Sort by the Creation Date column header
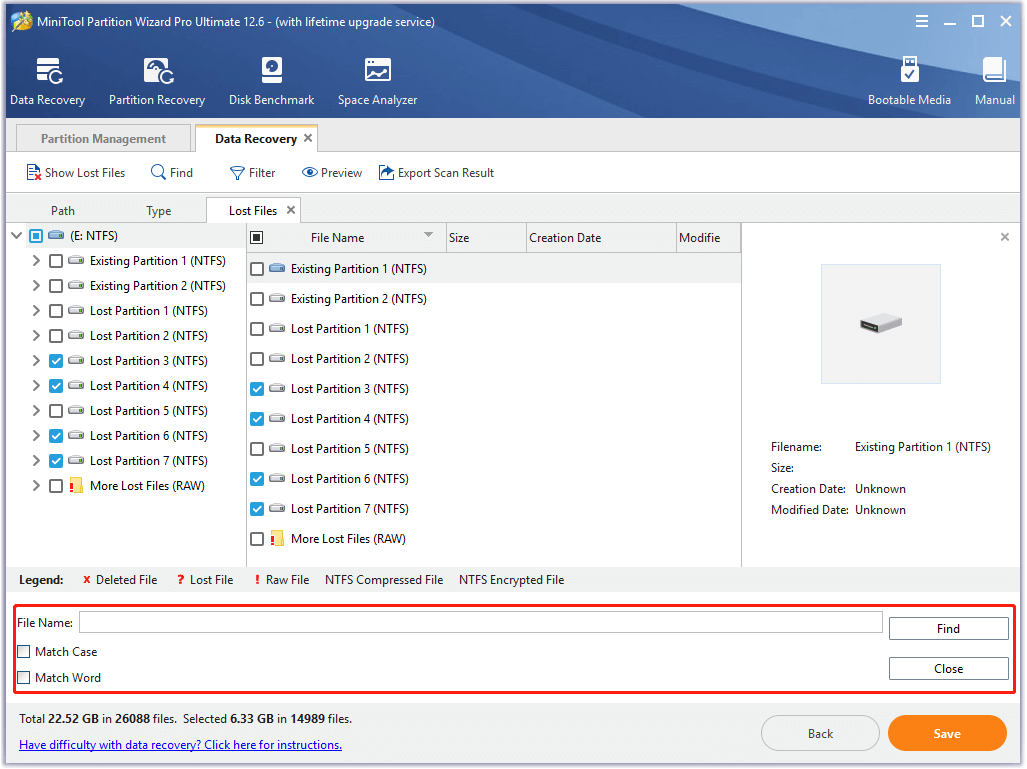This screenshot has width=1027, height=769. [601, 238]
